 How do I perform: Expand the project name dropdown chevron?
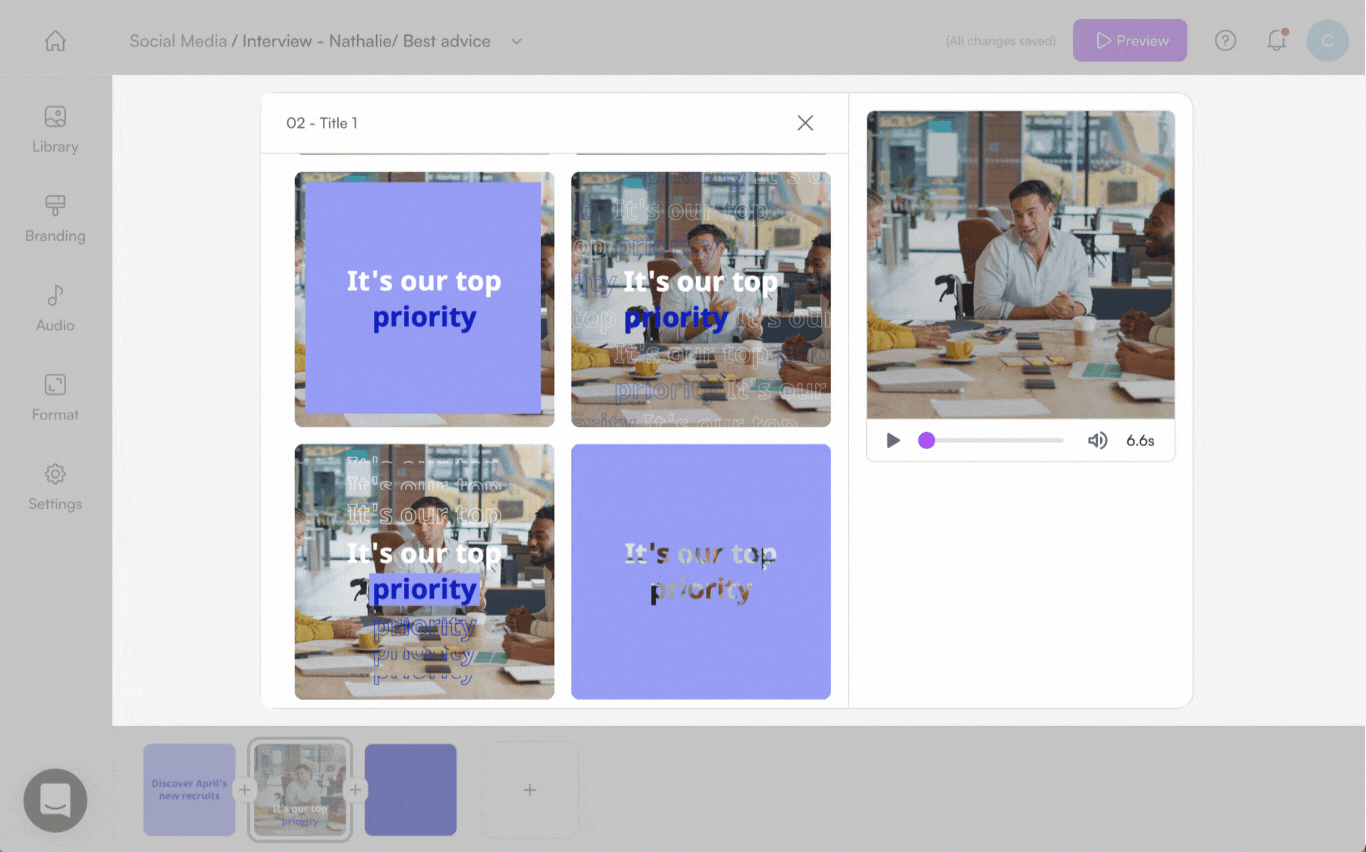516,41
